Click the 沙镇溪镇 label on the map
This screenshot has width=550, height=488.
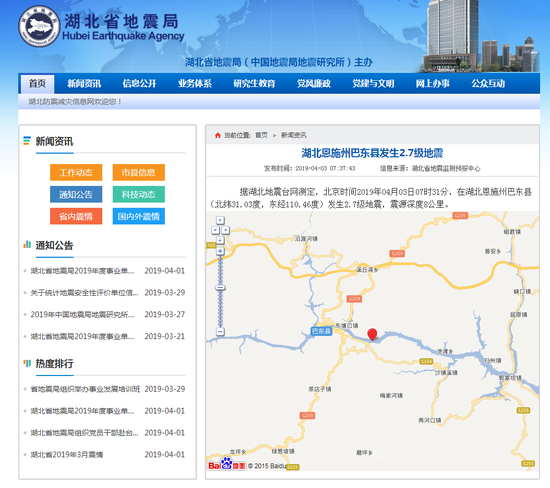[446, 373]
